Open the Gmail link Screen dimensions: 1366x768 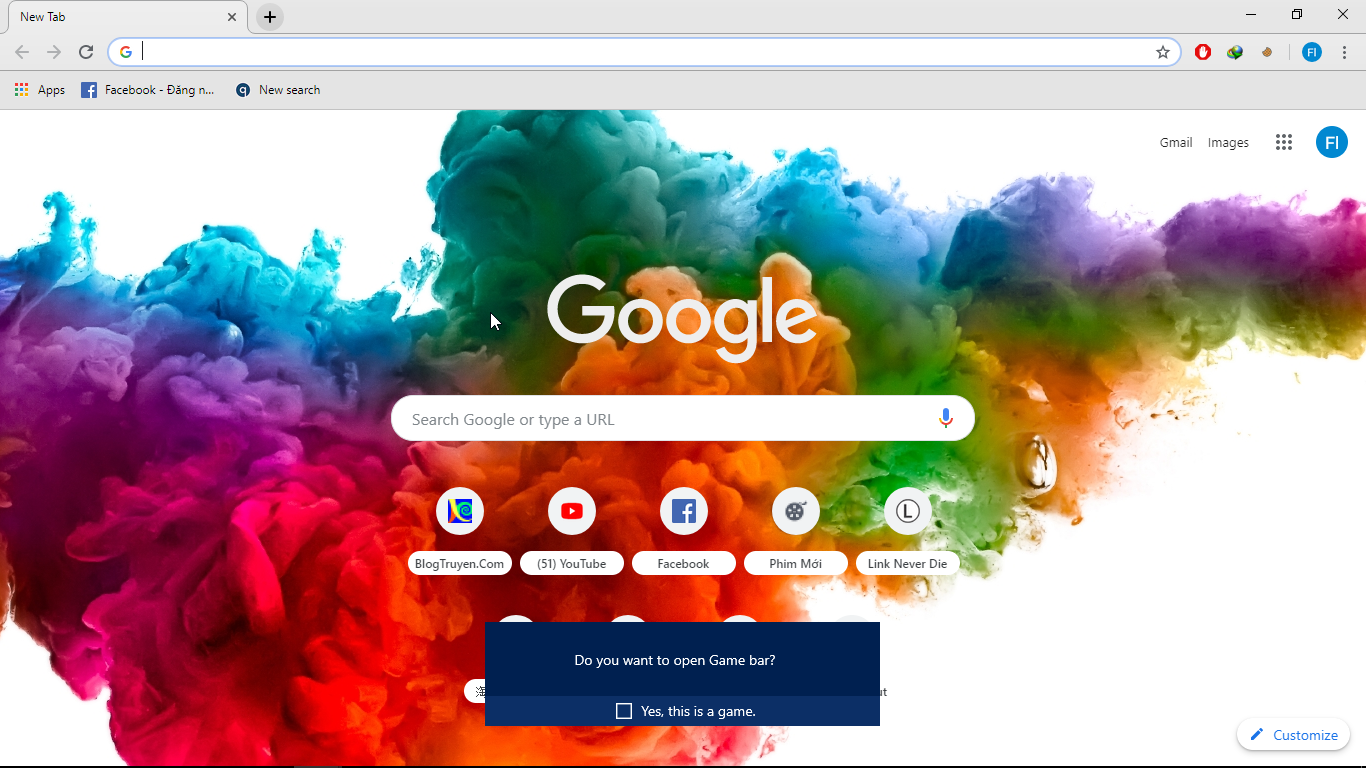(x=1175, y=142)
